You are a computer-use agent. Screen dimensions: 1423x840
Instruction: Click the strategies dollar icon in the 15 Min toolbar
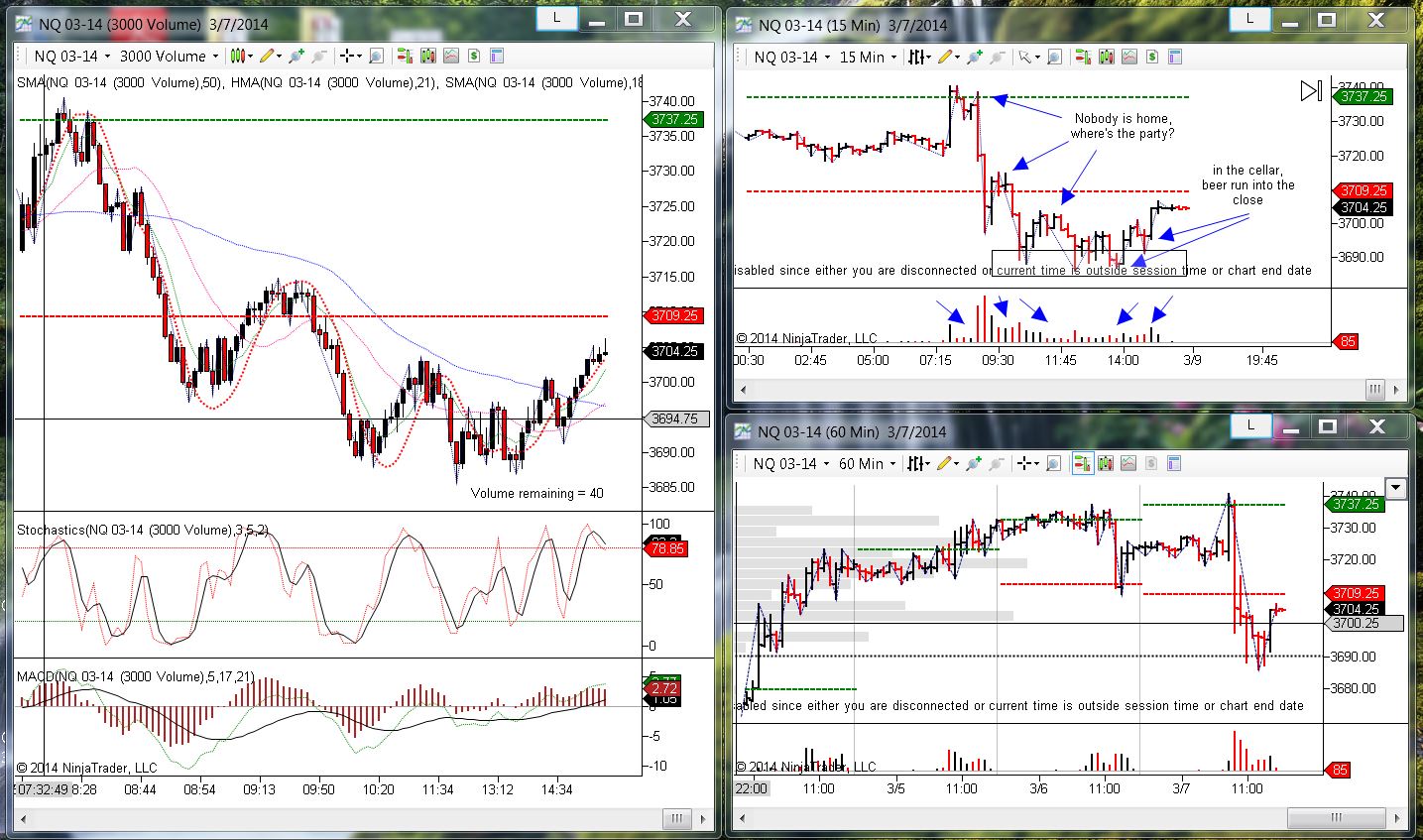[1153, 58]
